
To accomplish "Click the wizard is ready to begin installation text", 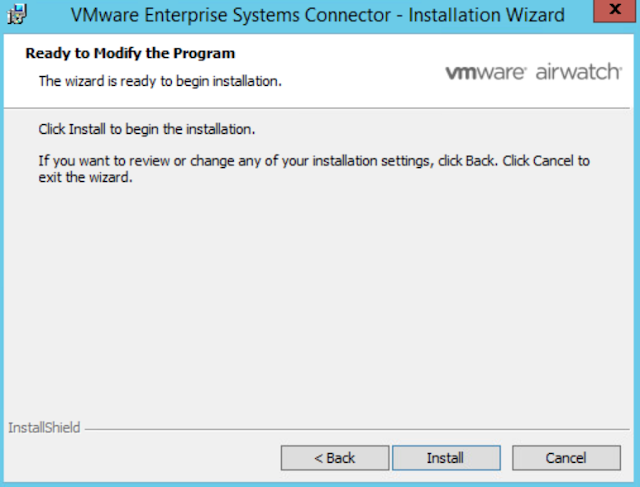I will (x=160, y=81).
